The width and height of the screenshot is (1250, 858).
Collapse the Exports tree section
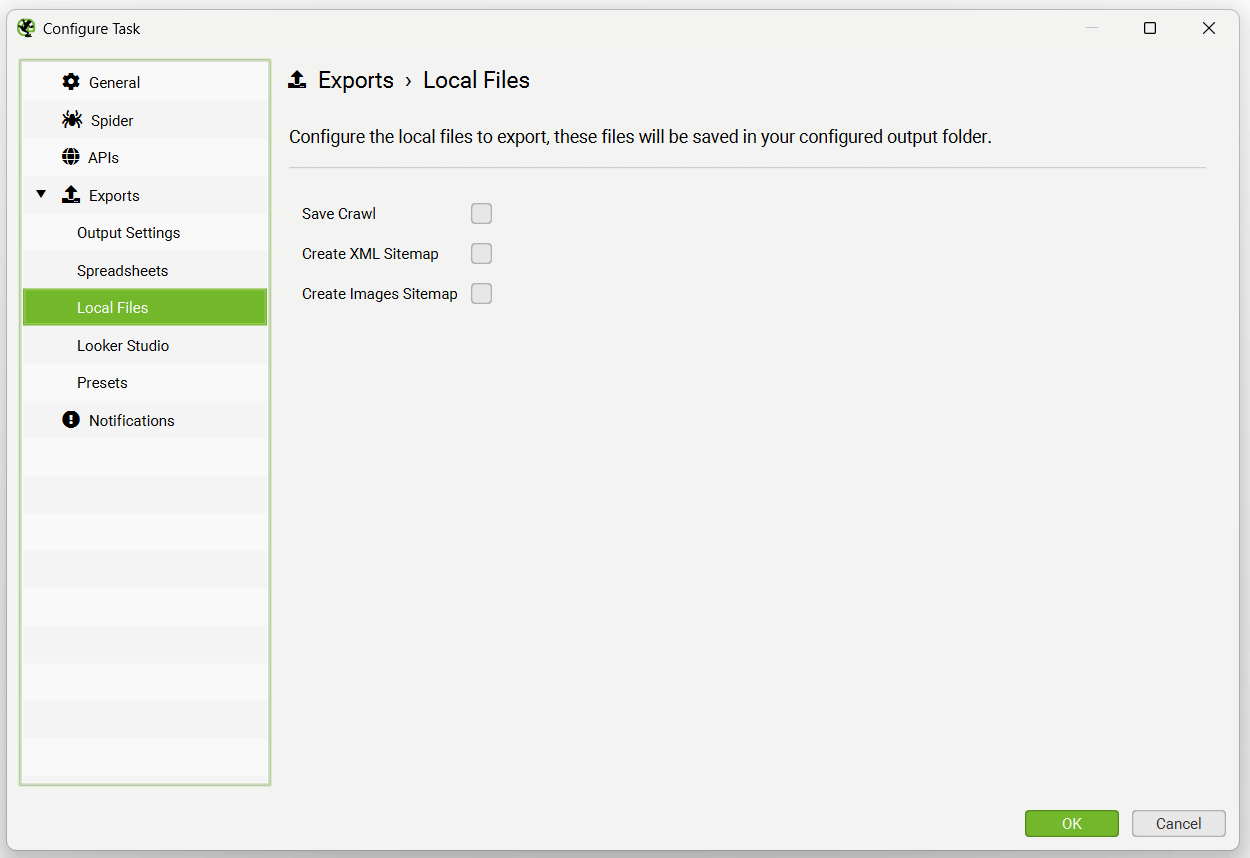click(41, 195)
